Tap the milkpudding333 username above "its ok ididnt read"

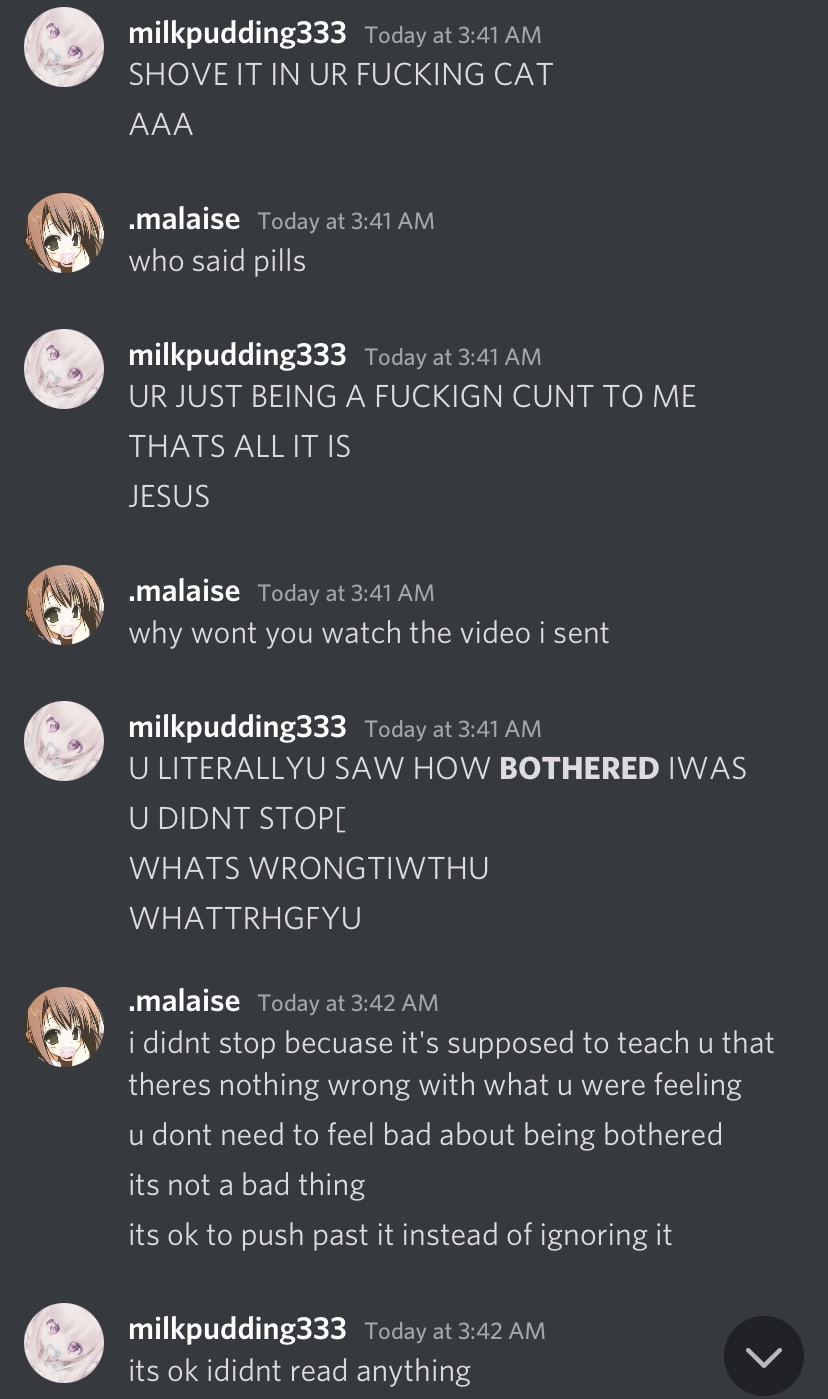click(x=237, y=1329)
